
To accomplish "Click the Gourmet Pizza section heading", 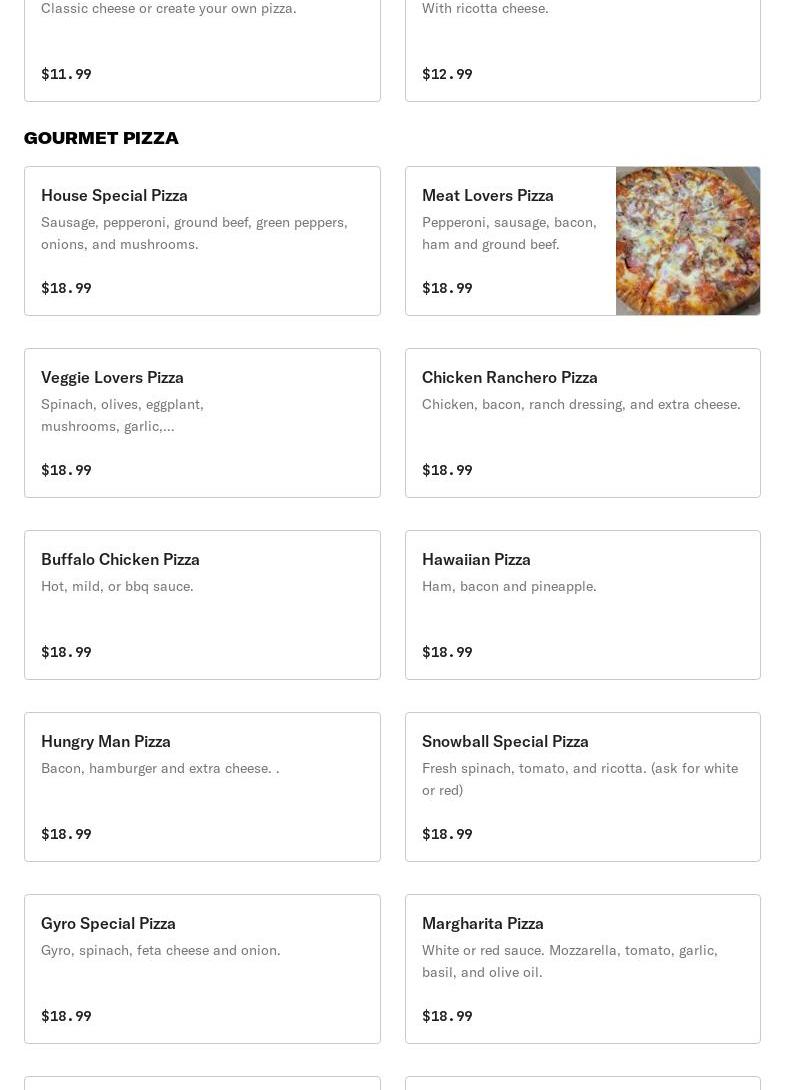I will (101, 138).
